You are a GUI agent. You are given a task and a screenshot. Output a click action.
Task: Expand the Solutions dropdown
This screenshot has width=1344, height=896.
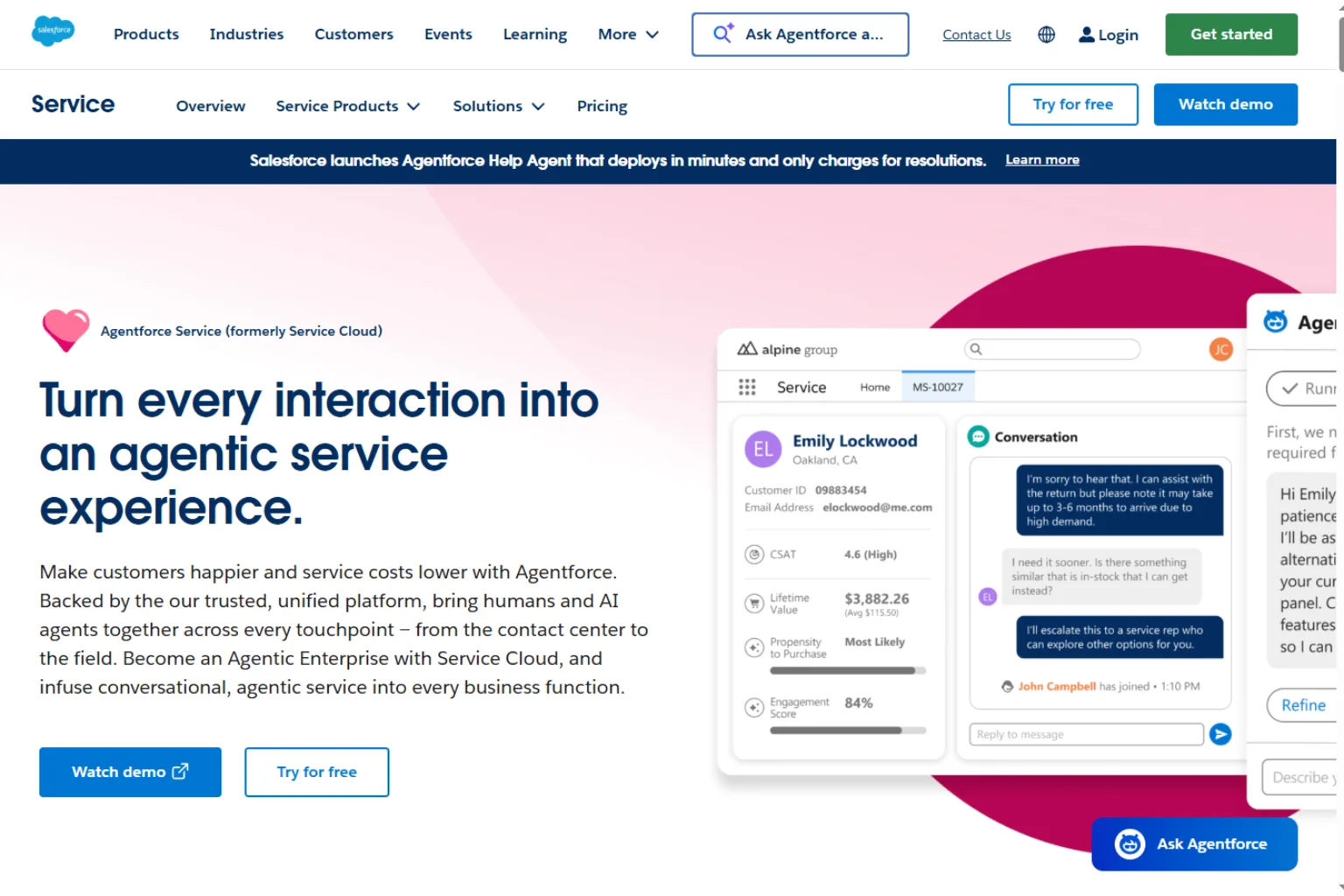coord(499,106)
